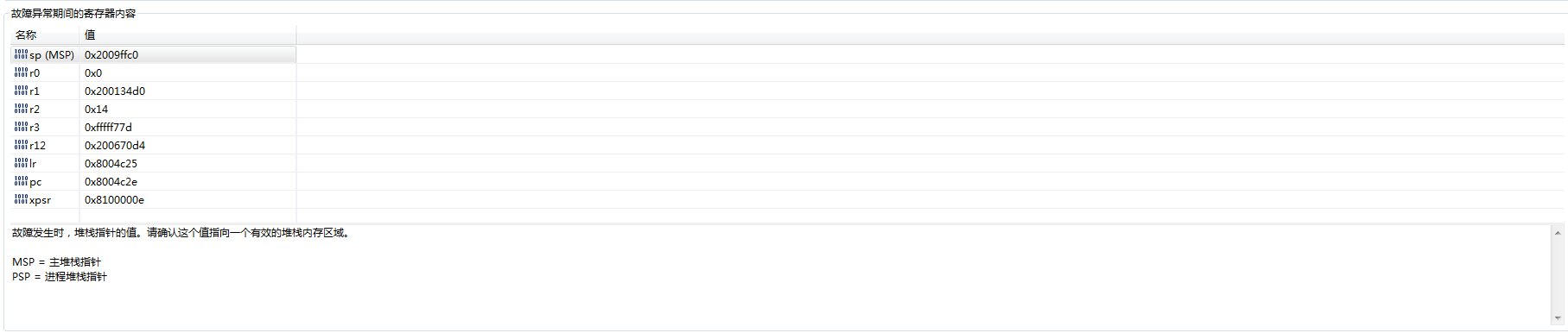Select the pc value 0x8004c2e
Viewport: 1568px width, 333px height.
click(111, 181)
